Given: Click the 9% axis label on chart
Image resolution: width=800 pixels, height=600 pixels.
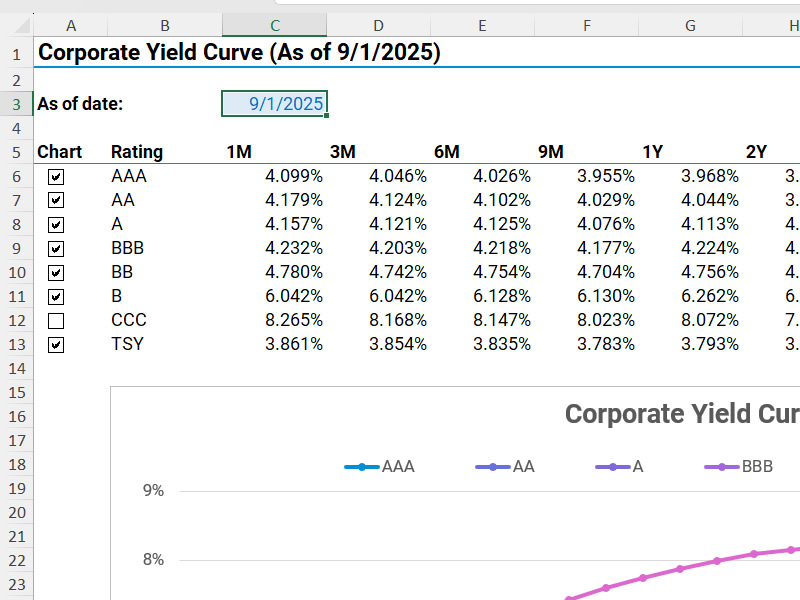Looking at the screenshot, I should click(153, 491).
